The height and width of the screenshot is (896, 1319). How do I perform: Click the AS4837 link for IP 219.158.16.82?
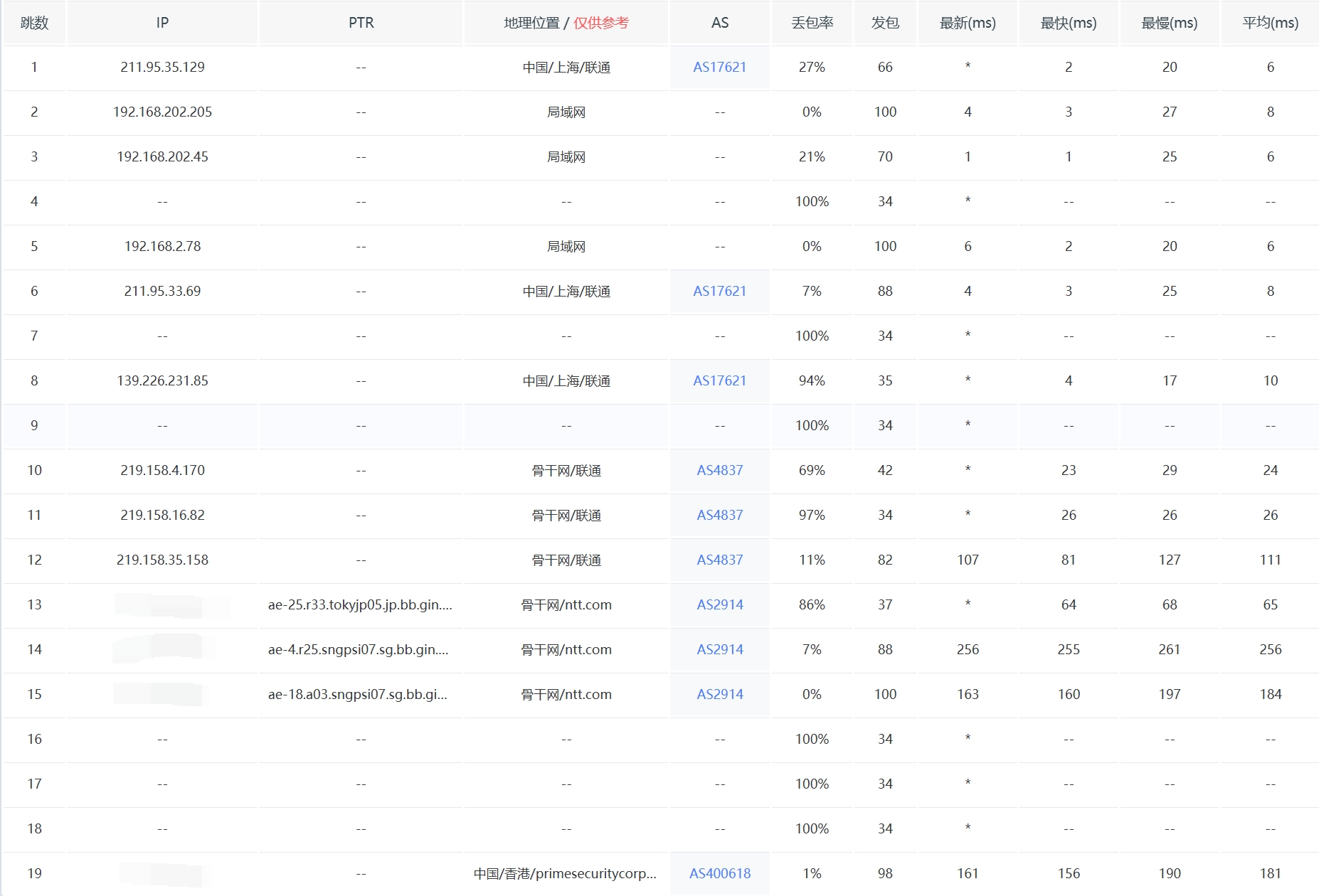pyautogui.click(x=719, y=515)
